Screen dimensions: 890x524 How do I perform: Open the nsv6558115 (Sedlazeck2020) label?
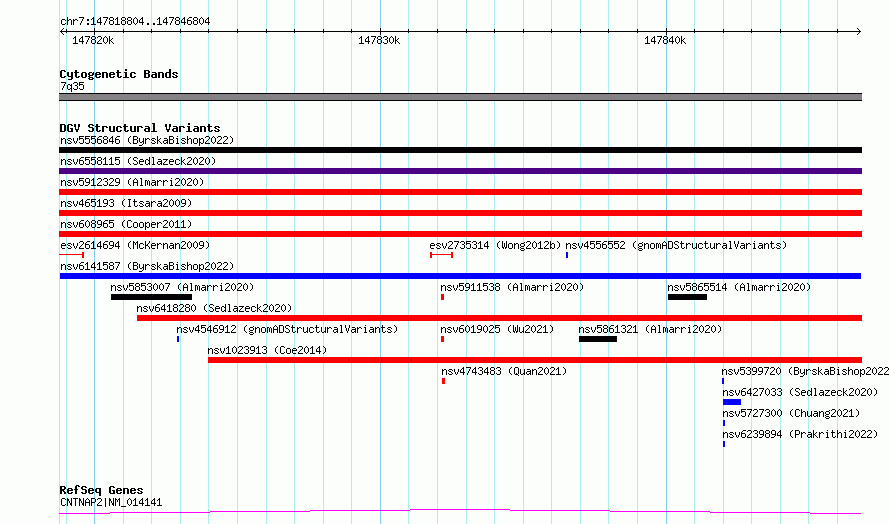pos(138,161)
